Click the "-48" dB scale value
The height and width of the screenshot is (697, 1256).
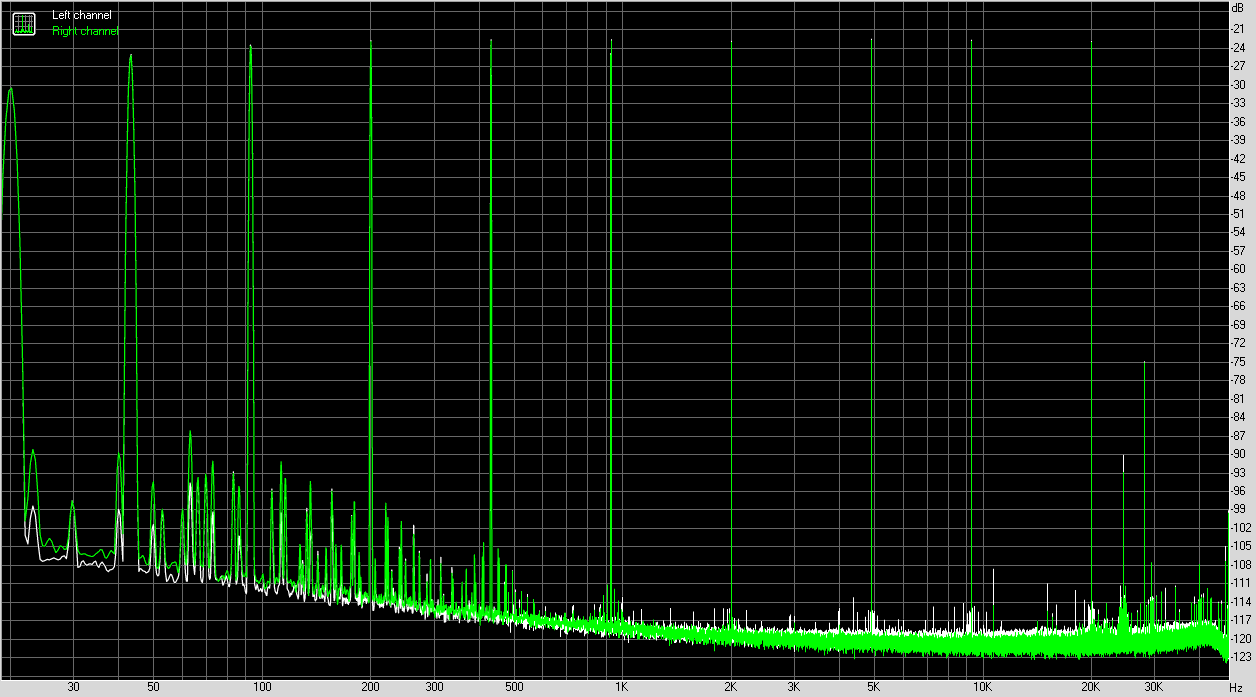1238,195
